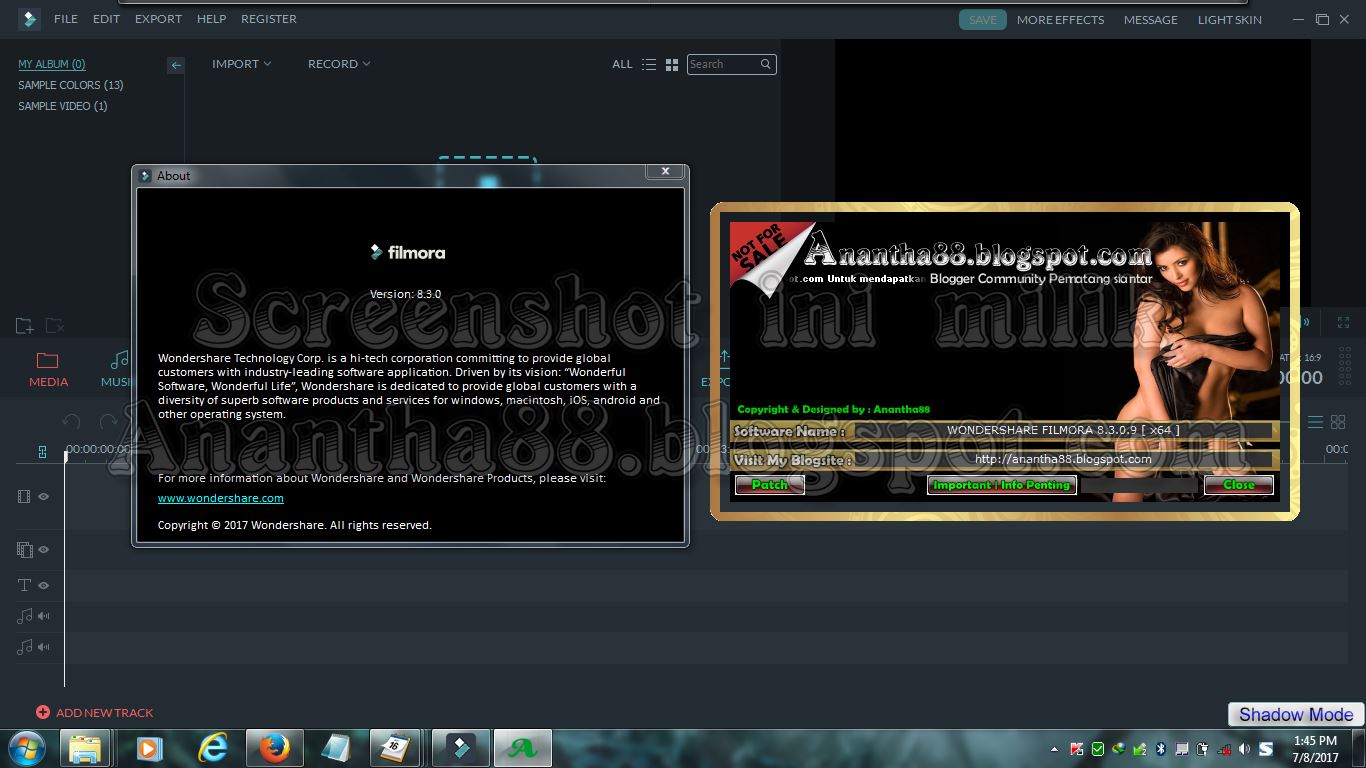Open Internet Explorer from taskbar
Viewport: 1366px width, 768px height.
212,748
